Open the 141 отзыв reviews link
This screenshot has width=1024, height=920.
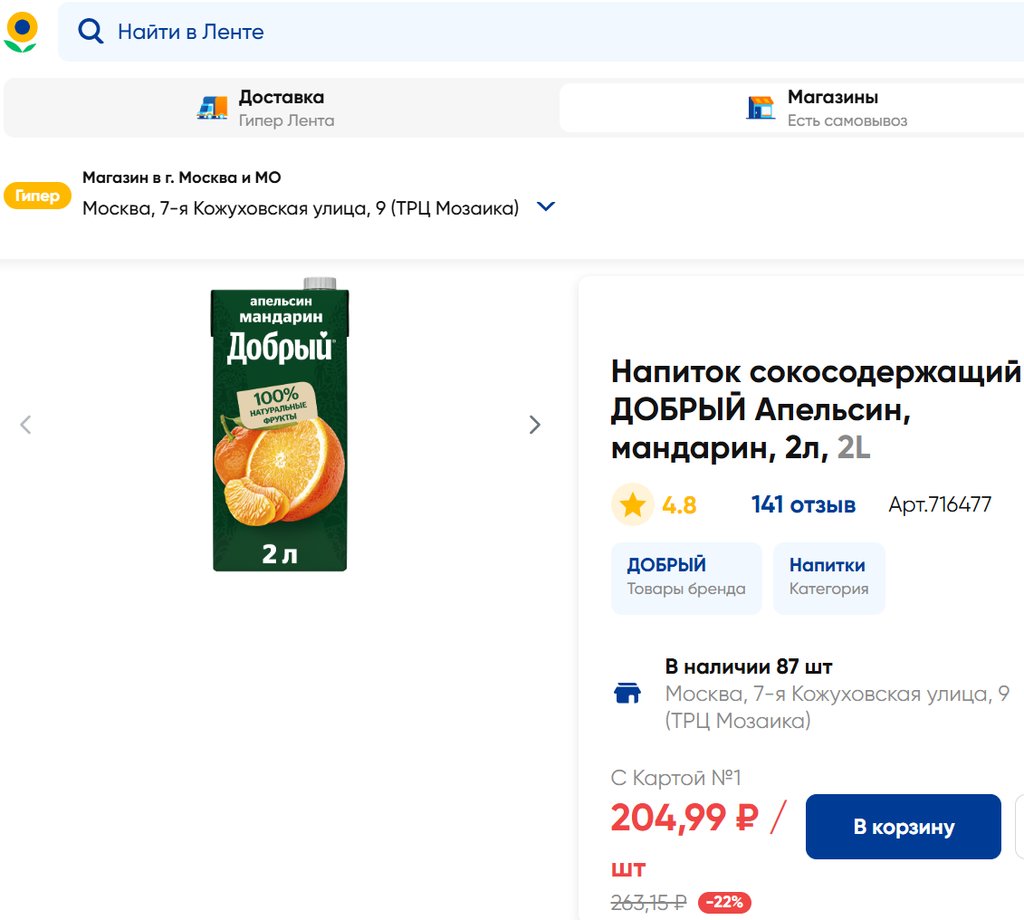tap(803, 505)
